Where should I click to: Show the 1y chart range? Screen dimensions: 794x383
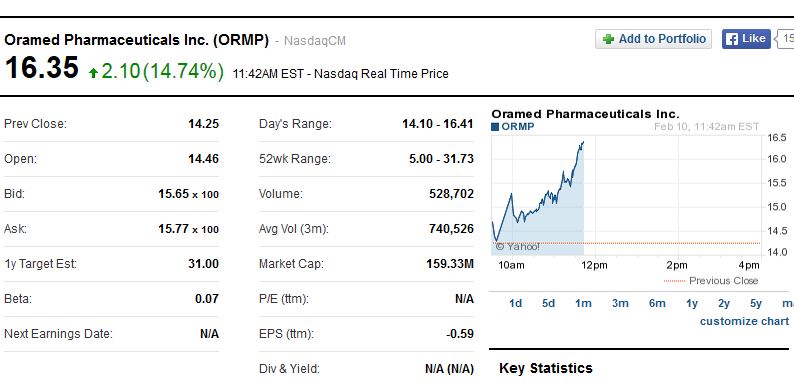pos(692,303)
